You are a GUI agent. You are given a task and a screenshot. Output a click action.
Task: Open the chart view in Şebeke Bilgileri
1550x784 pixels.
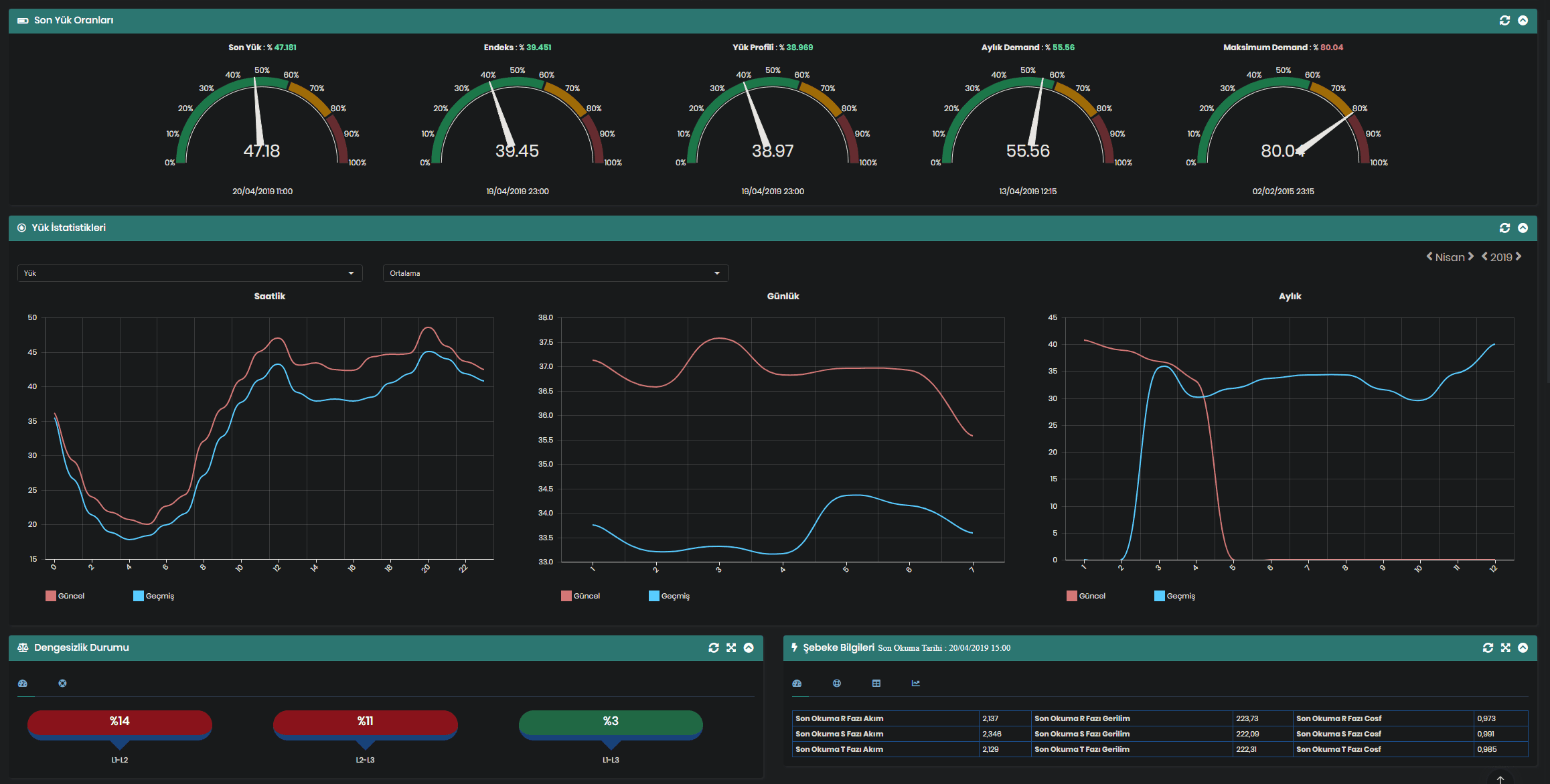point(915,684)
